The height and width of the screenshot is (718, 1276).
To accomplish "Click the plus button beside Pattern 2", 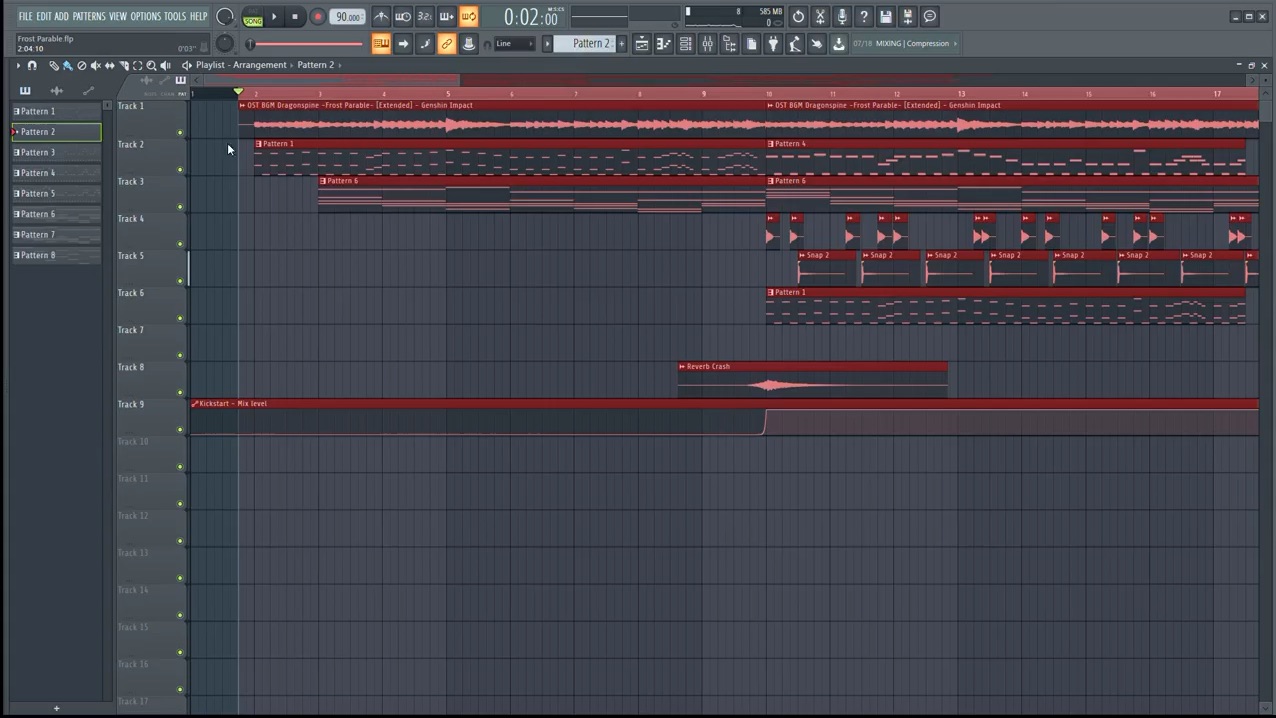I will pos(621,44).
